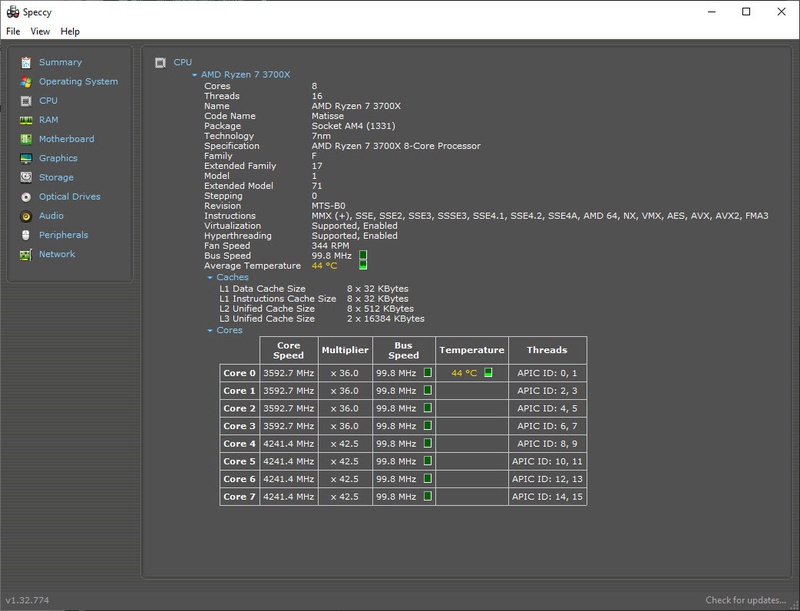Click the Fan Speed 344 RPM value
The width and height of the screenshot is (800, 611).
(x=331, y=246)
